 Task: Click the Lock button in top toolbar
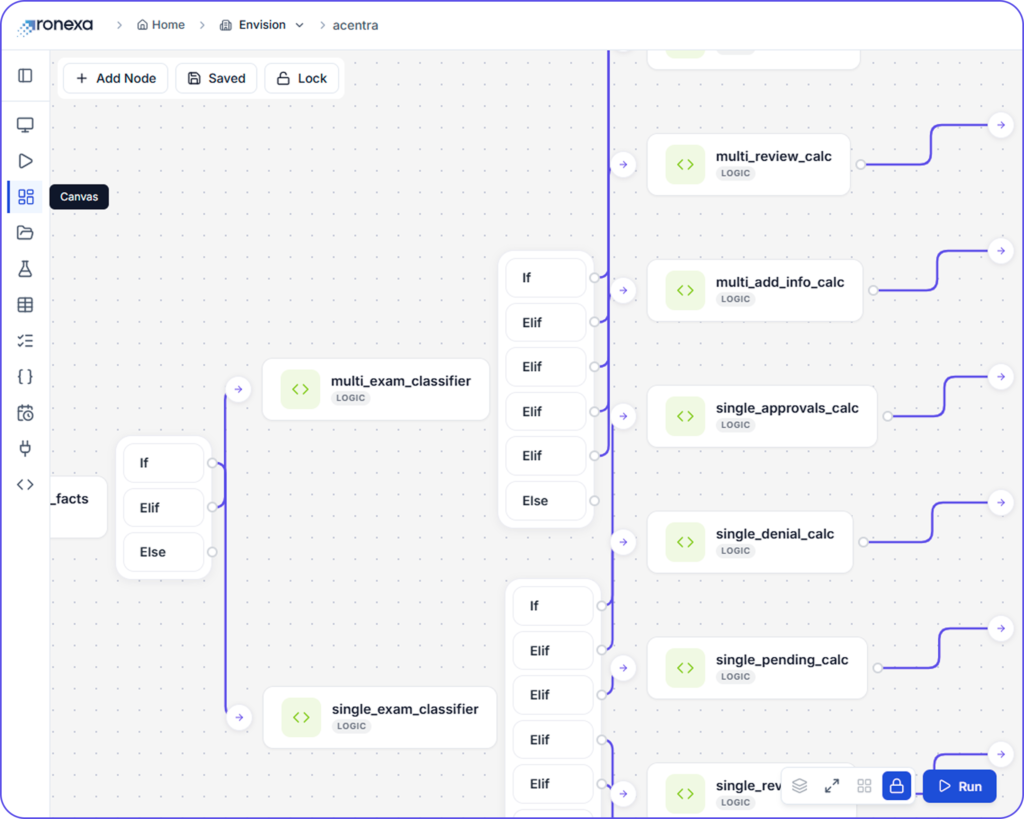coord(301,78)
